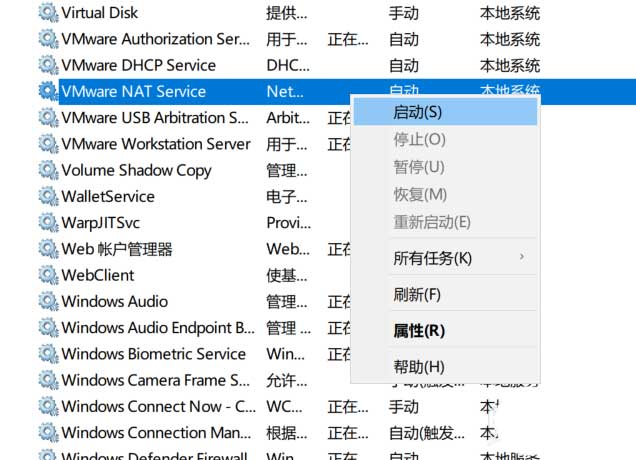Select the VMware Workstation Server gear icon
The image size is (636, 460).
click(48, 144)
